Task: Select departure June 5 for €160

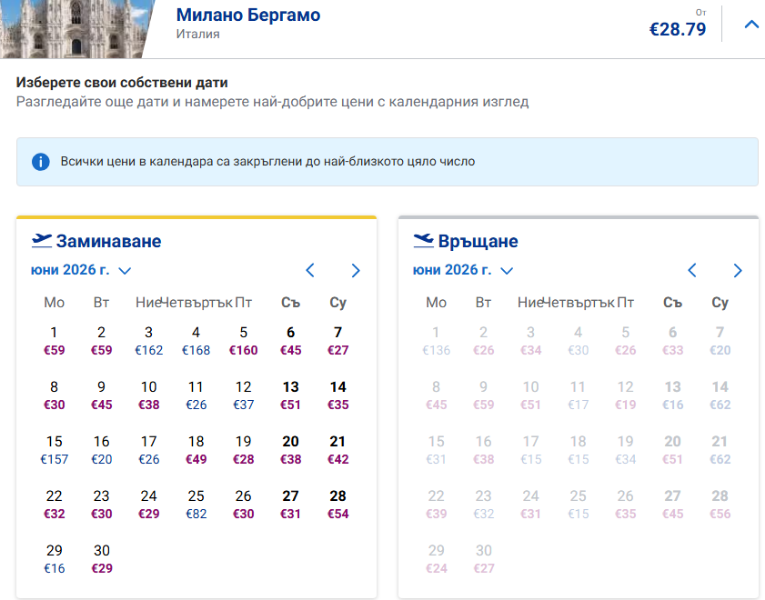Action: [243, 341]
